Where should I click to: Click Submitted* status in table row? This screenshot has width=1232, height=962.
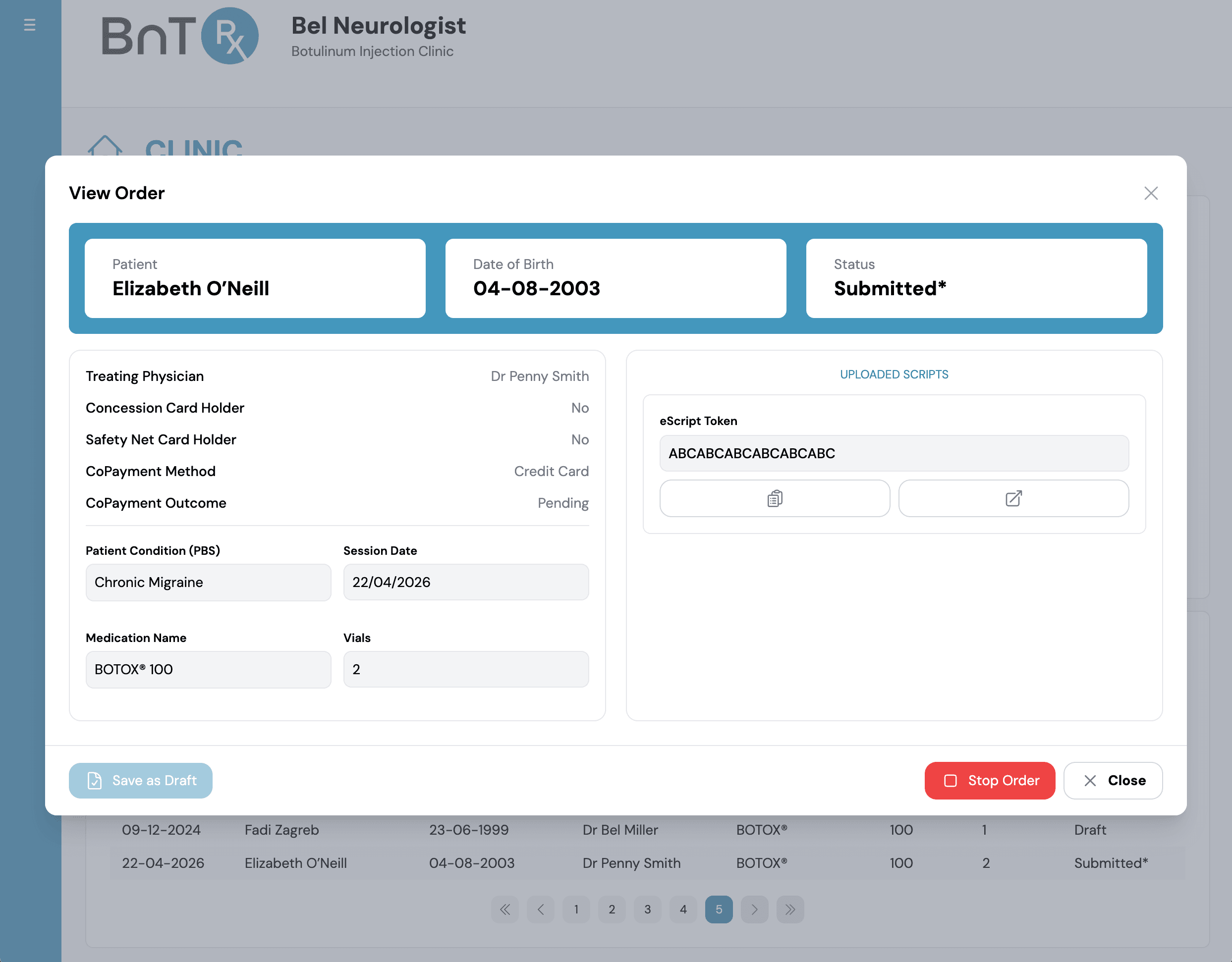[1111, 863]
